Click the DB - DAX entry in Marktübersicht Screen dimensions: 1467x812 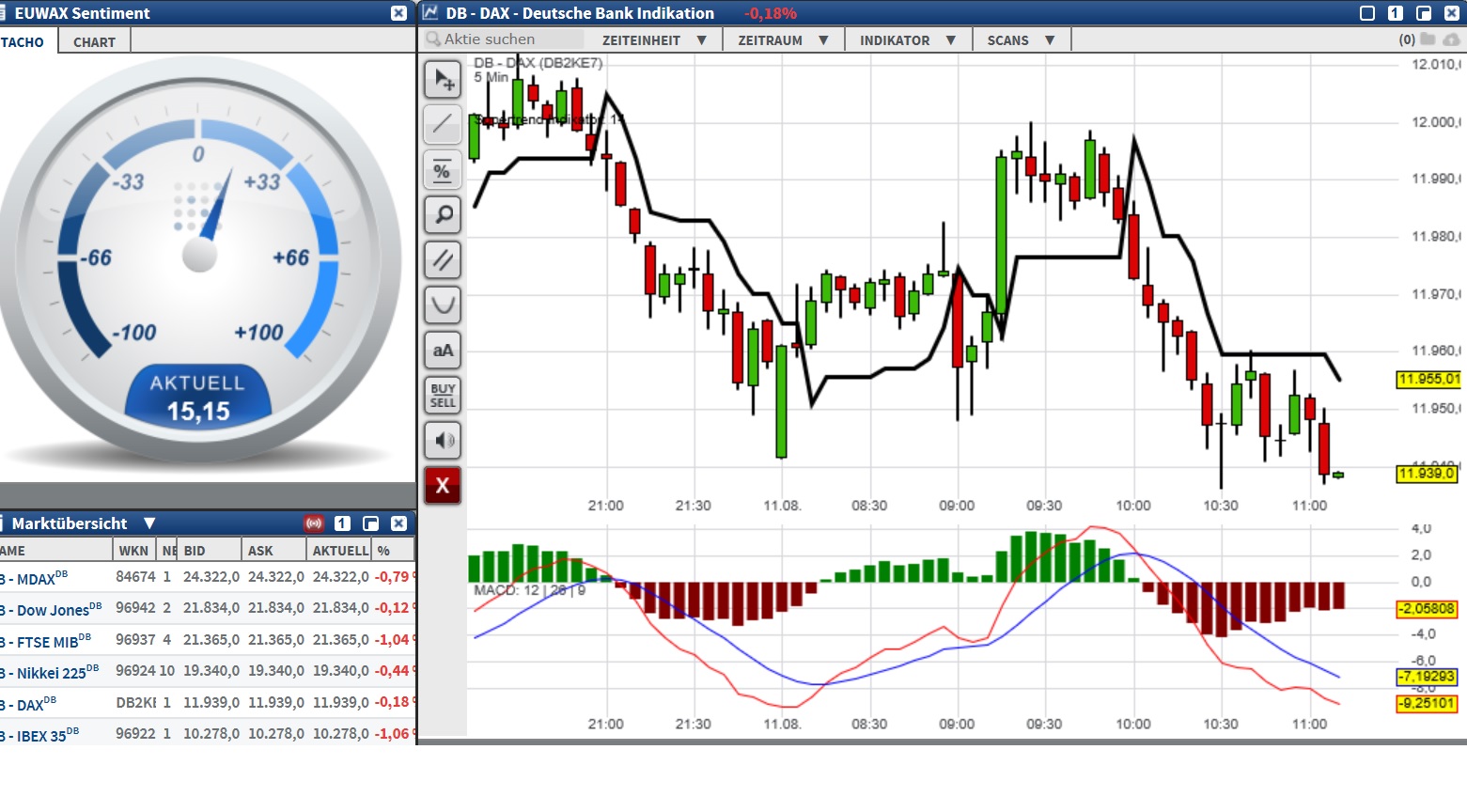(28, 703)
